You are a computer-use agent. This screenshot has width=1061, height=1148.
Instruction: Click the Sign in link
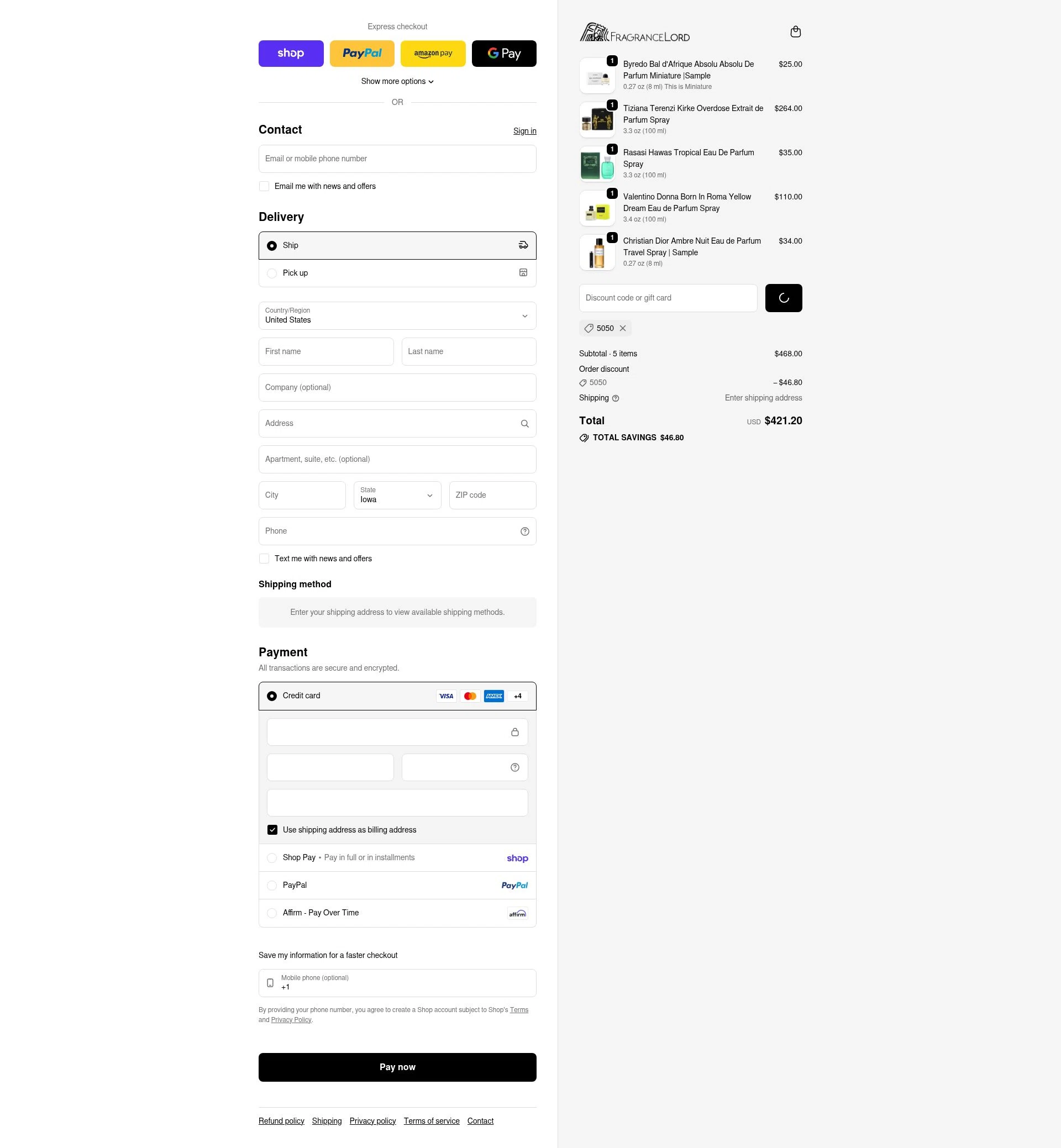(x=525, y=131)
